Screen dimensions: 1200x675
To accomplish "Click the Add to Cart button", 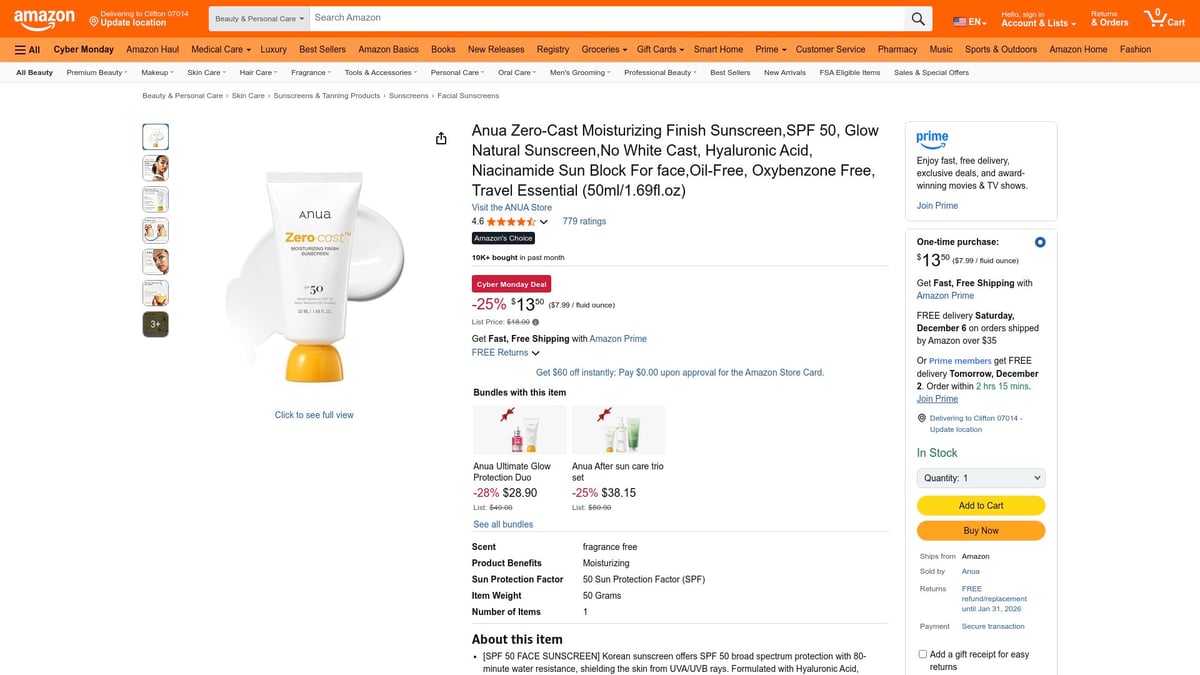I will [980, 505].
